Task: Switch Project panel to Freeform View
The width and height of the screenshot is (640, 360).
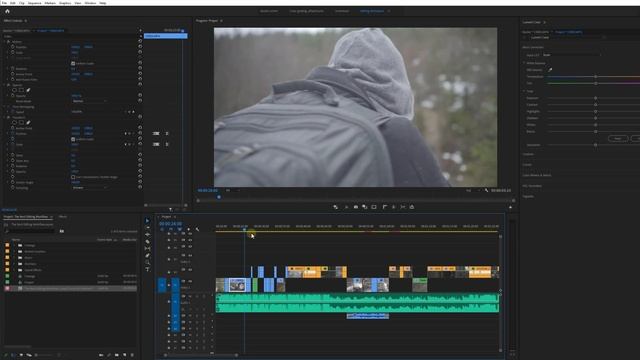Action: pyautogui.click(x=29, y=355)
